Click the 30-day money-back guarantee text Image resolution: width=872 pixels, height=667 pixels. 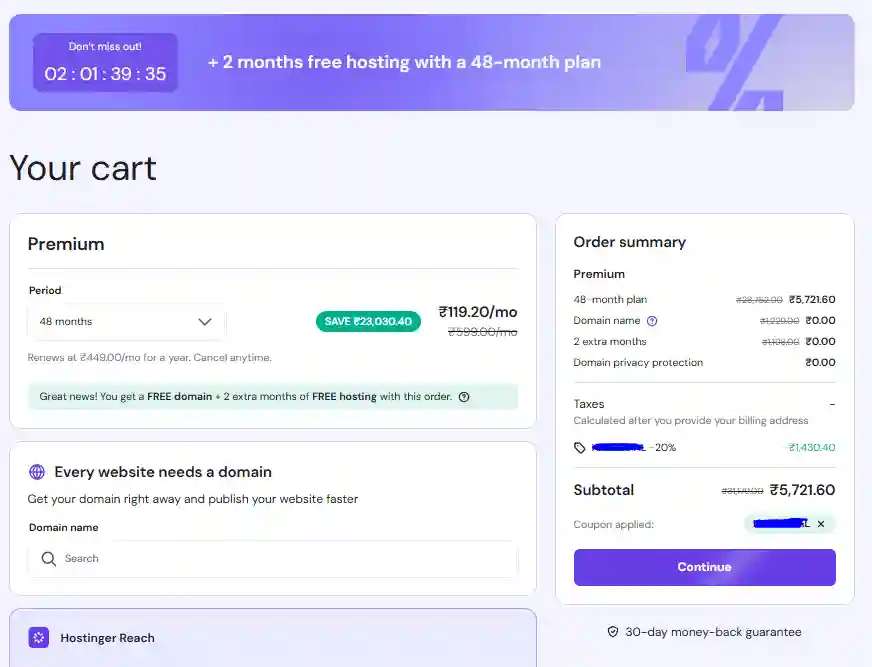tap(712, 632)
